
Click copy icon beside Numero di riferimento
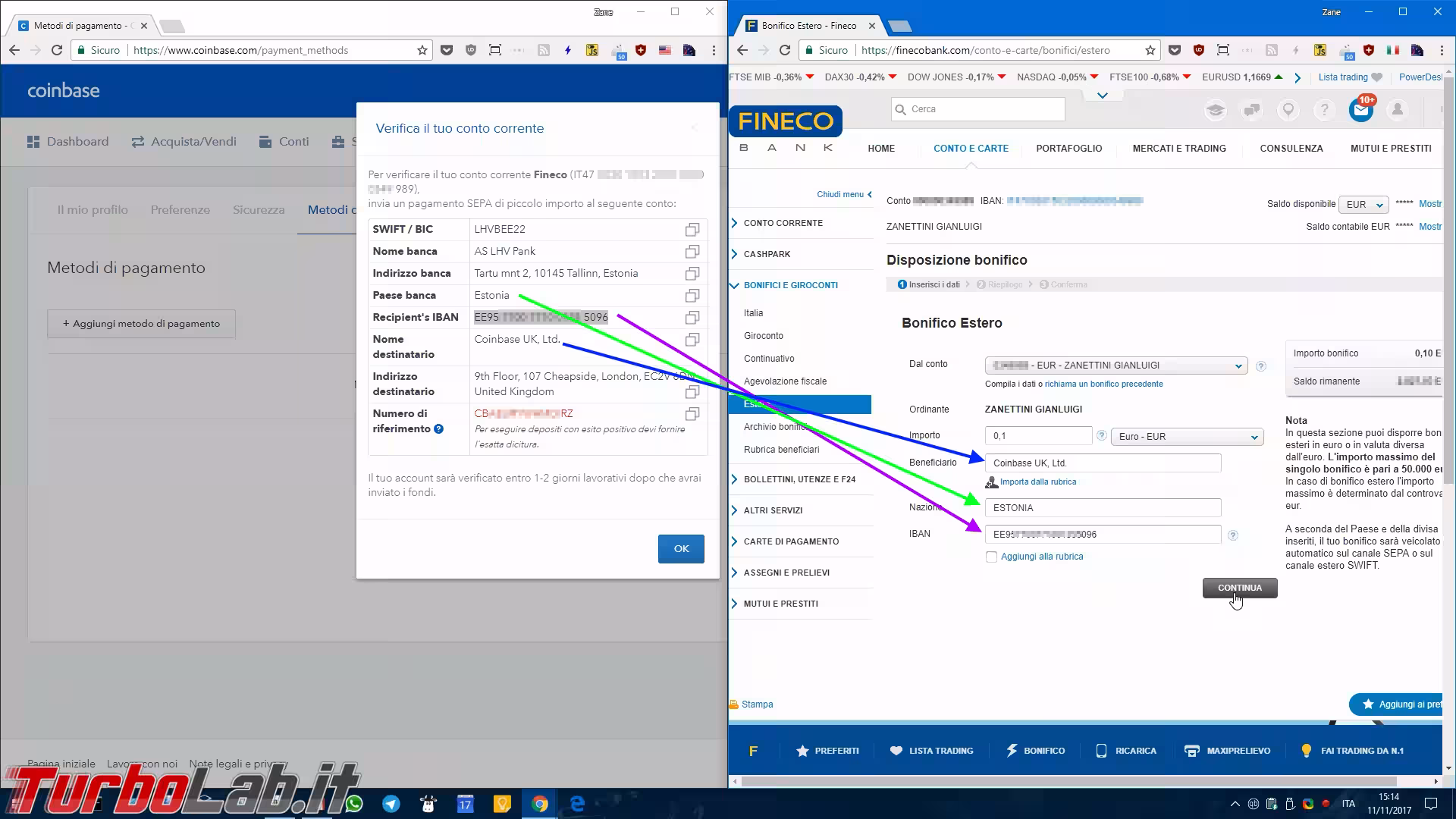[x=692, y=414]
